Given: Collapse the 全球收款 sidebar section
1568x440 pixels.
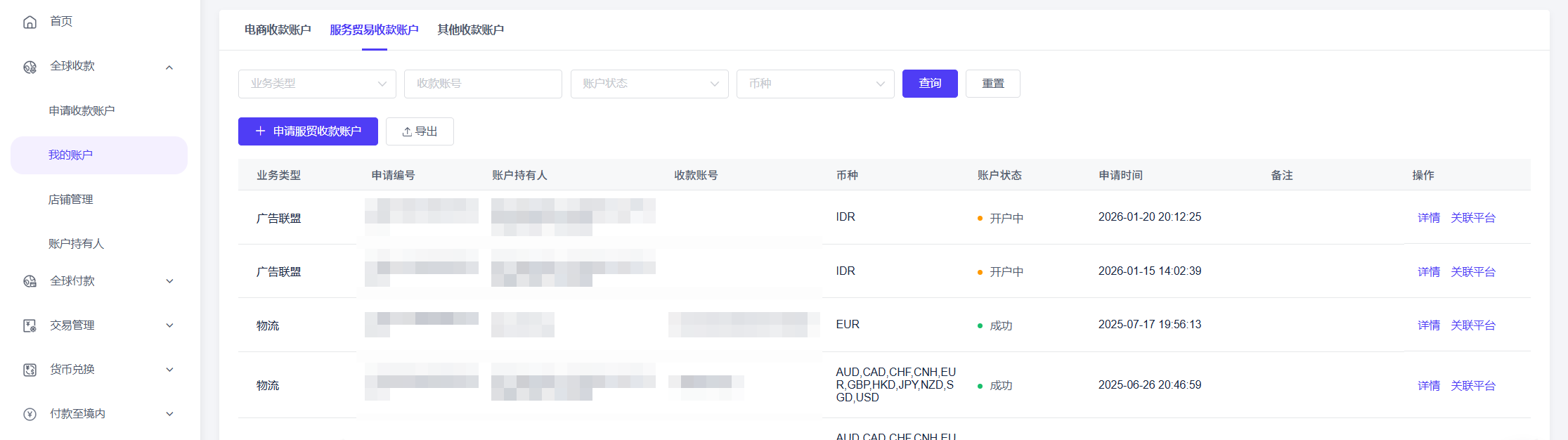Looking at the screenshot, I should click(x=169, y=67).
